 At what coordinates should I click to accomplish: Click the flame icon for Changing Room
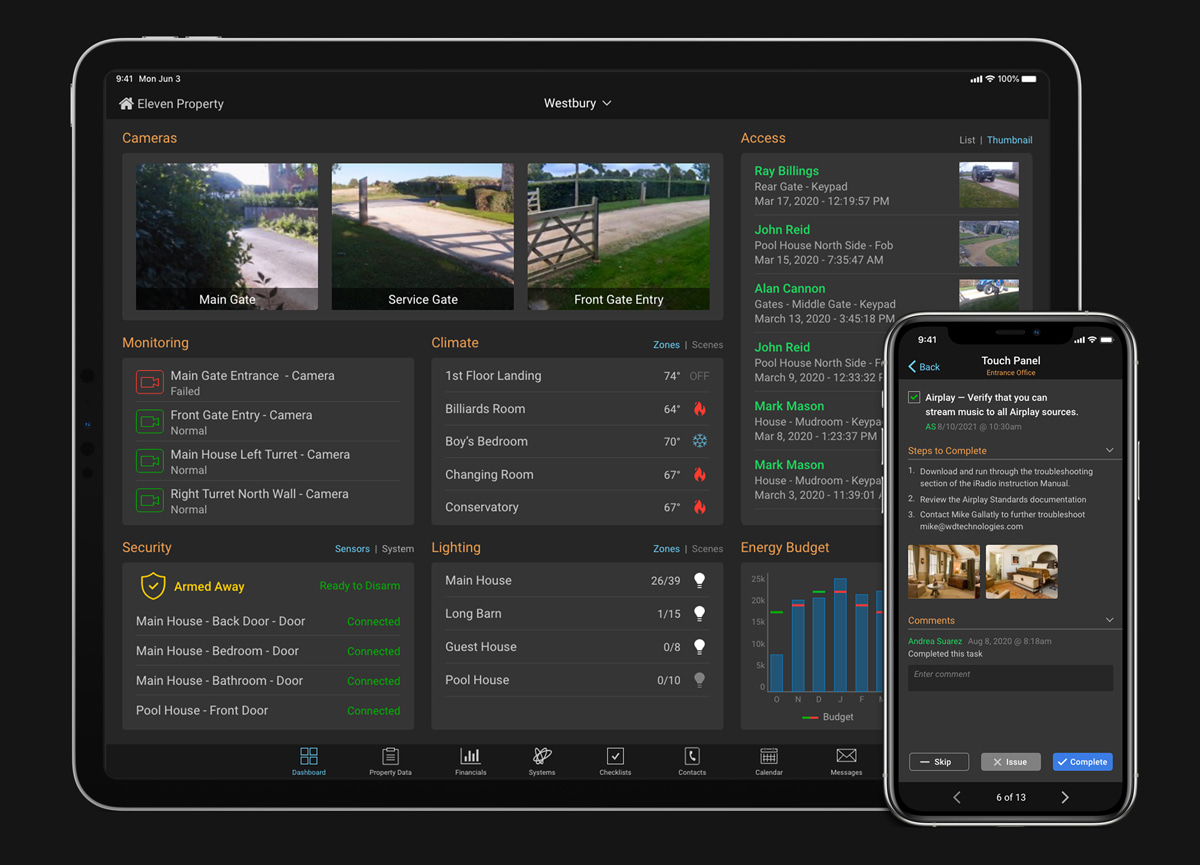pyautogui.click(x=700, y=475)
